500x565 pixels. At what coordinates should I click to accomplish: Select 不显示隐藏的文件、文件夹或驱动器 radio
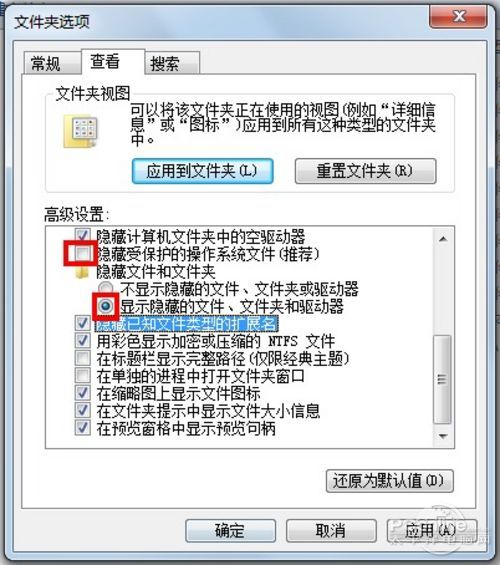pos(105,288)
